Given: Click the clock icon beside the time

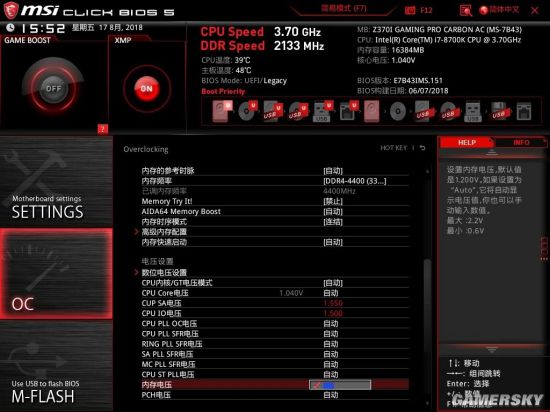Looking at the screenshot, I should click(x=10, y=27).
